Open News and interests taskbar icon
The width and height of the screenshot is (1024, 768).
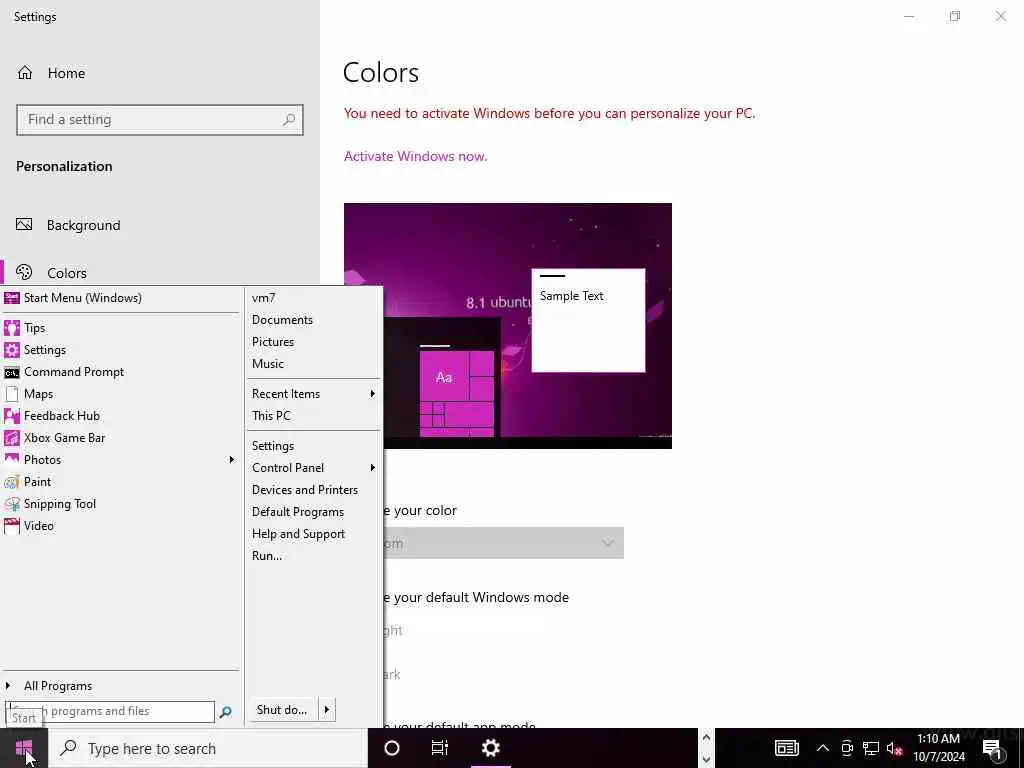(x=787, y=748)
